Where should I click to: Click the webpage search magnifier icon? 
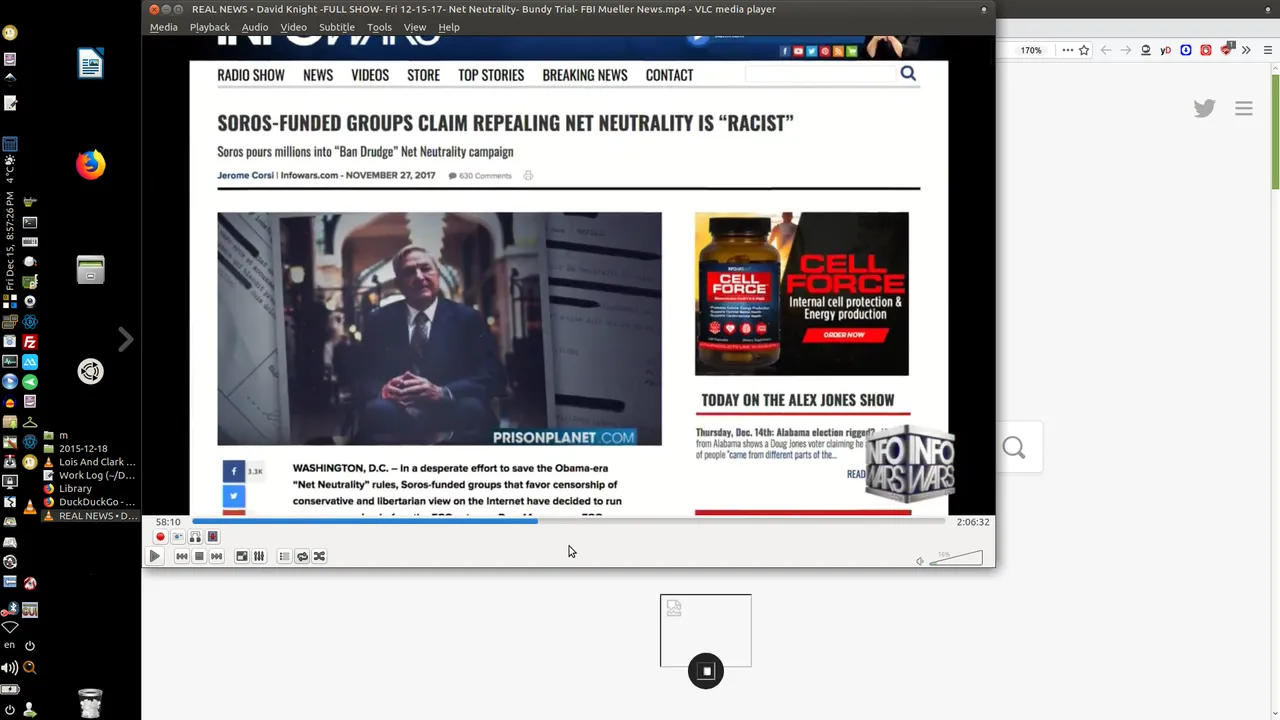coord(908,73)
